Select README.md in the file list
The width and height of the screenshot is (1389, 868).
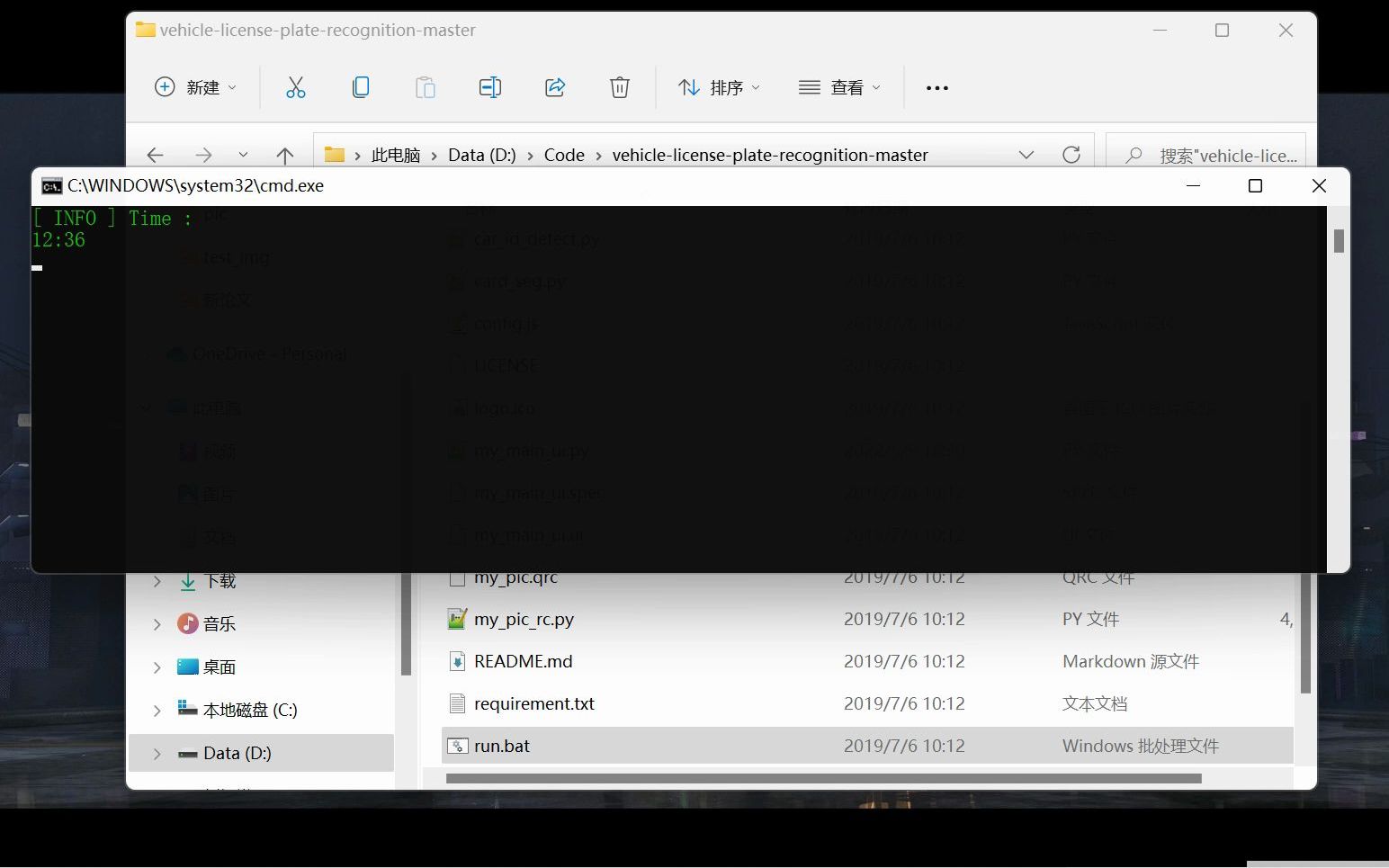pyautogui.click(x=522, y=660)
